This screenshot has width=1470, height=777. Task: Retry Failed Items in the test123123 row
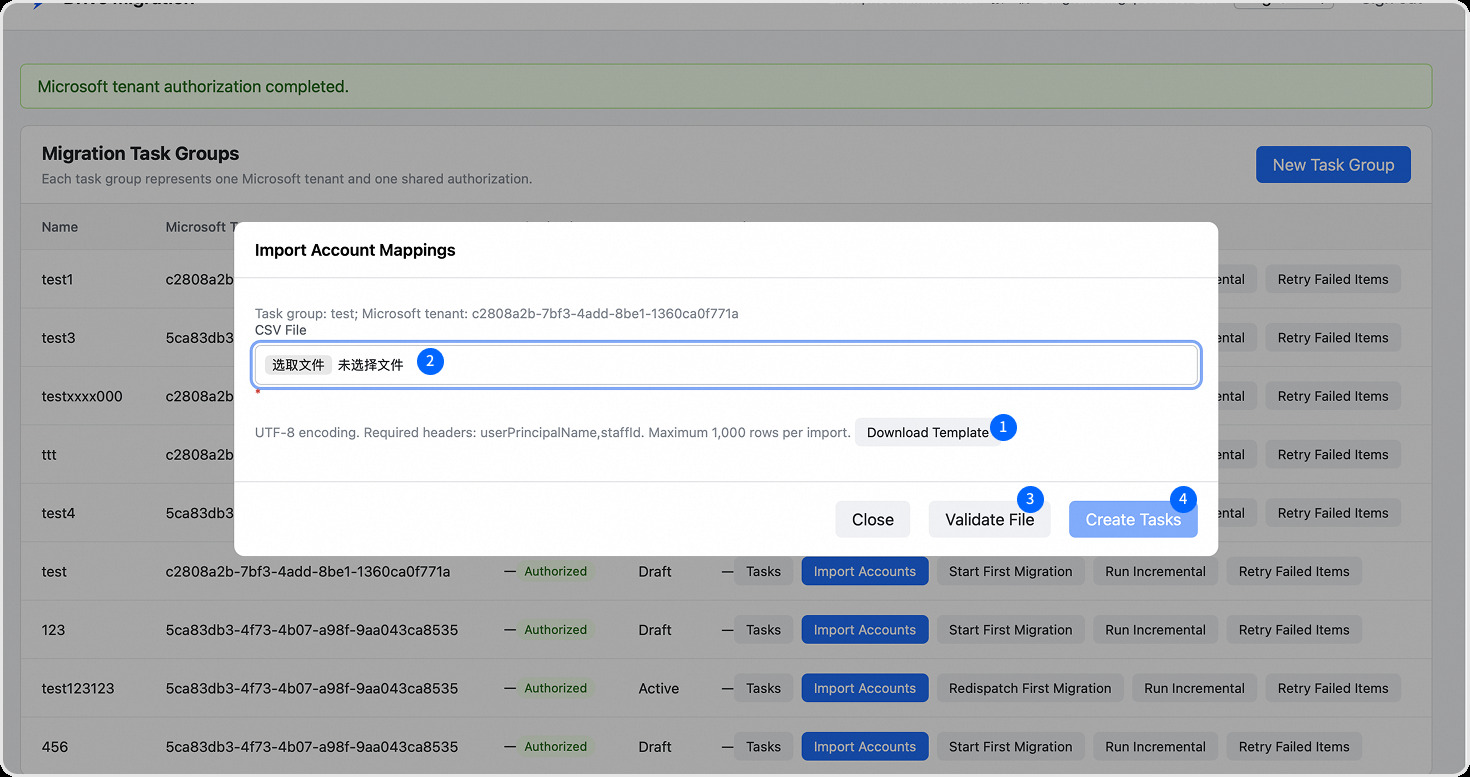[x=1333, y=688]
